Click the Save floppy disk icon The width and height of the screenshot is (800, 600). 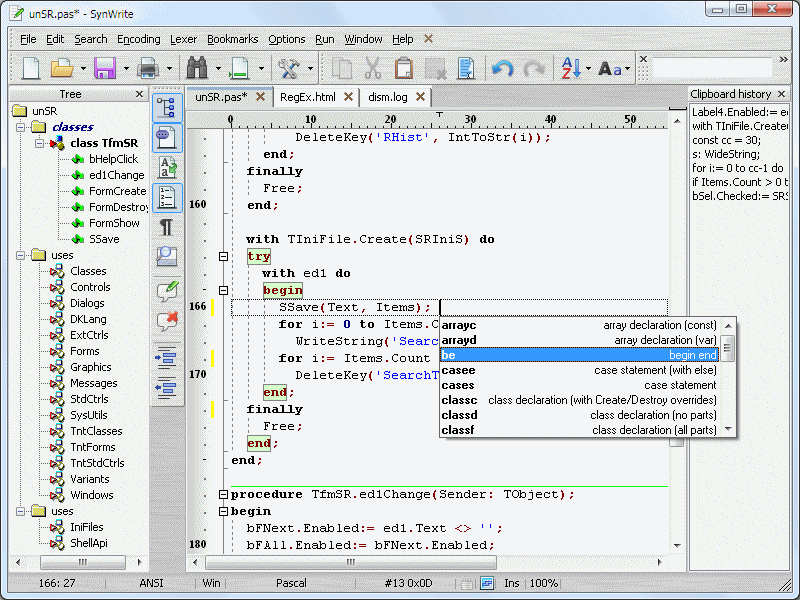(105, 68)
